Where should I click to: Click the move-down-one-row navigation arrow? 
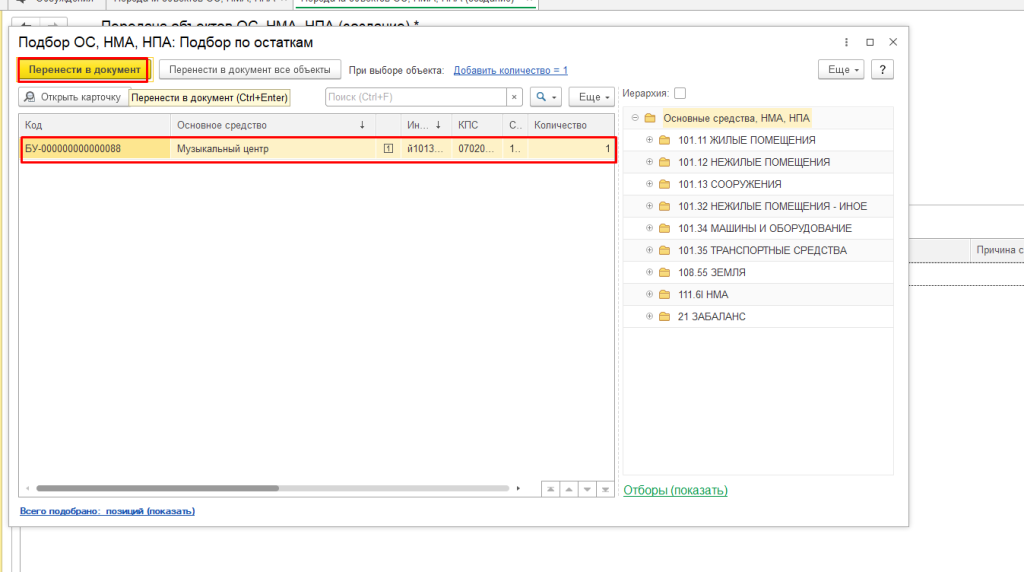[x=587, y=489]
